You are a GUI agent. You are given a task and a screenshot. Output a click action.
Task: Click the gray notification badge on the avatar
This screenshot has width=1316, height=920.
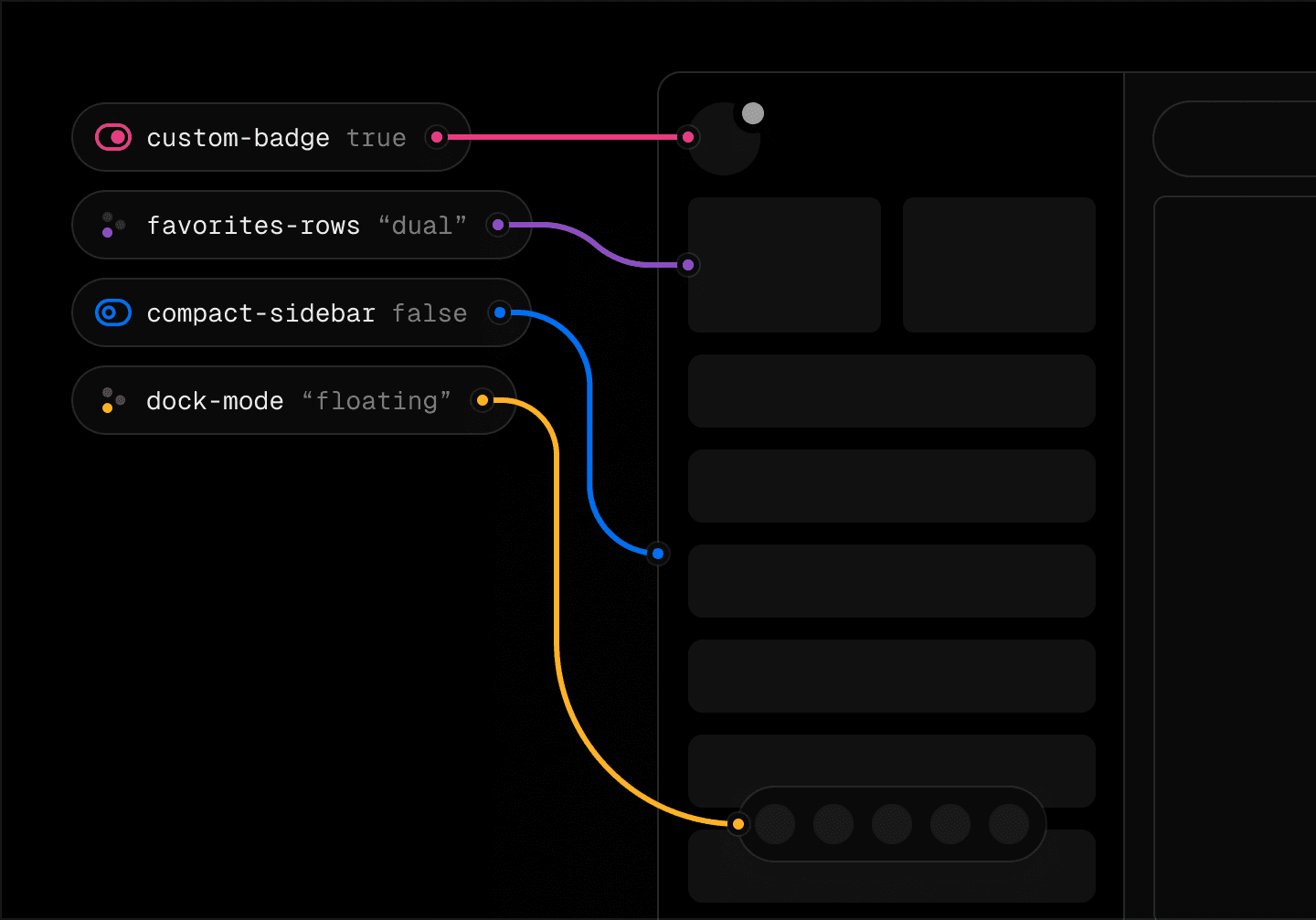(x=753, y=113)
